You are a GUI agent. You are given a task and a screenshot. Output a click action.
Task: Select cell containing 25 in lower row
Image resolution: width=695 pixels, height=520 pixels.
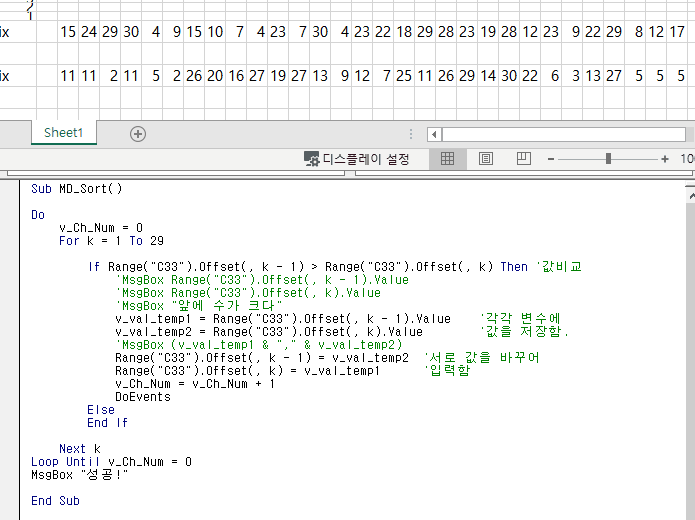pyautogui.click(x=404, y=76)
